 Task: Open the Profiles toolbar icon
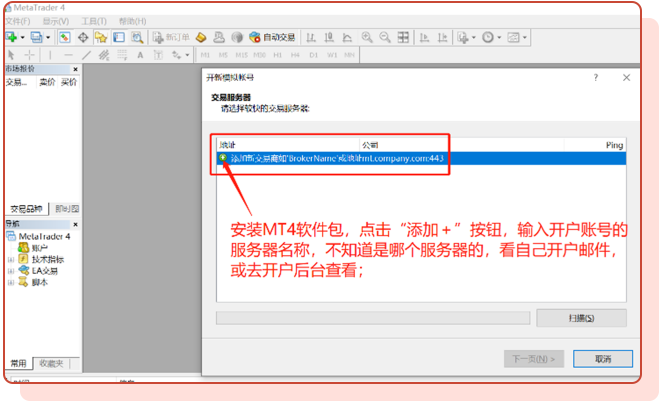tap(36, 37)
